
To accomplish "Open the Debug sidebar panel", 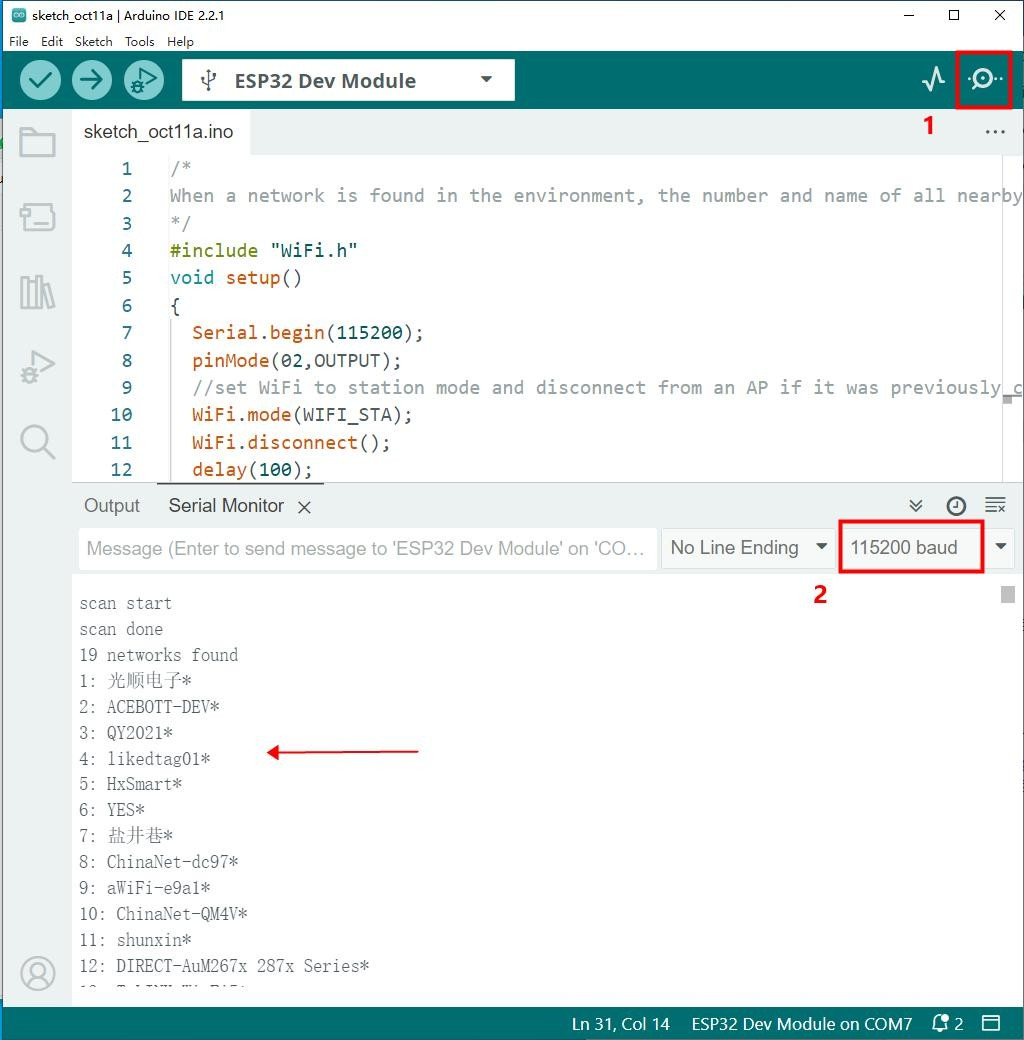I will click(37, 367).
